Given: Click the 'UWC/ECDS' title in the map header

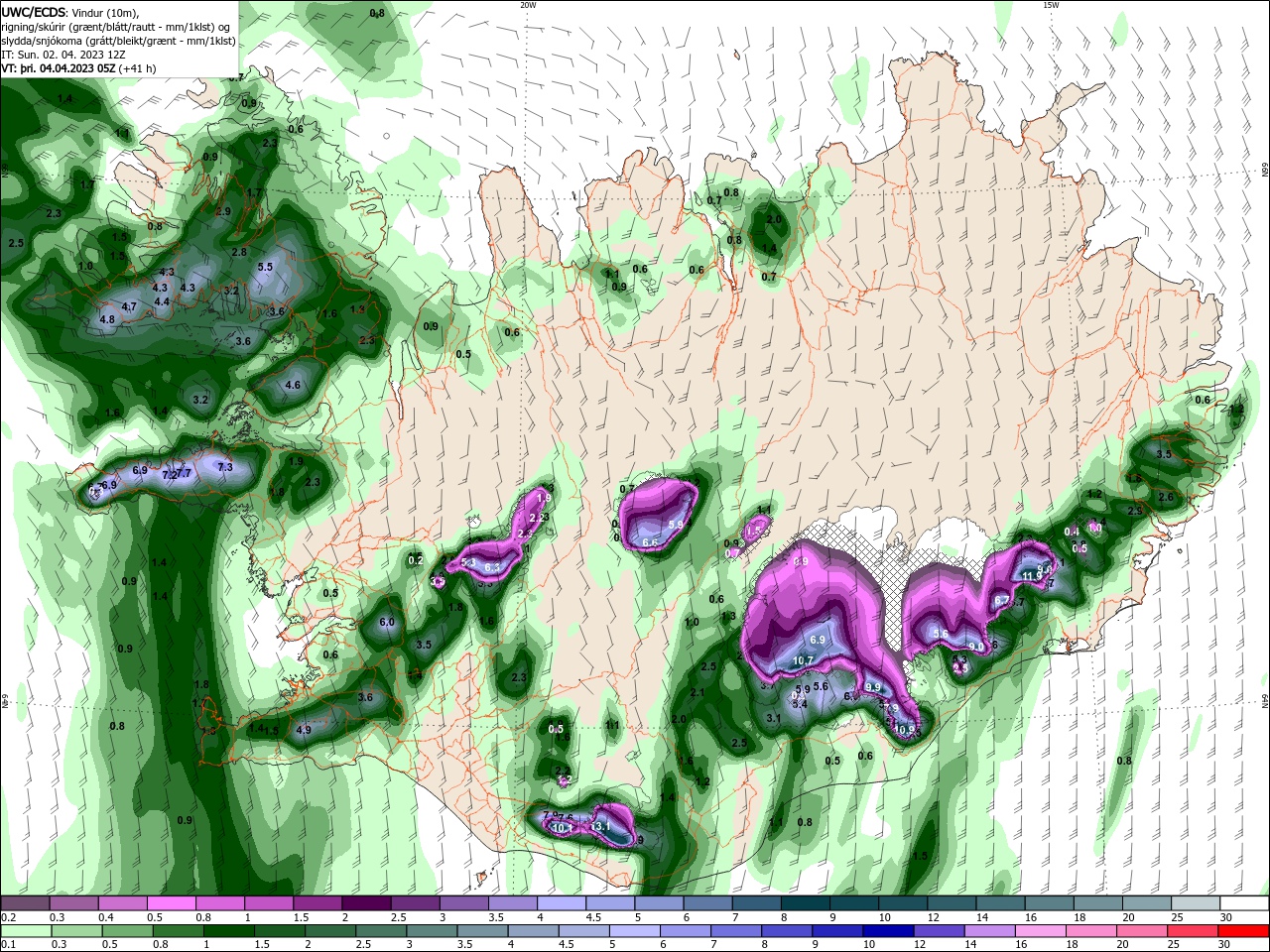Looking at the screenshot, I should [x=34, y=12].
